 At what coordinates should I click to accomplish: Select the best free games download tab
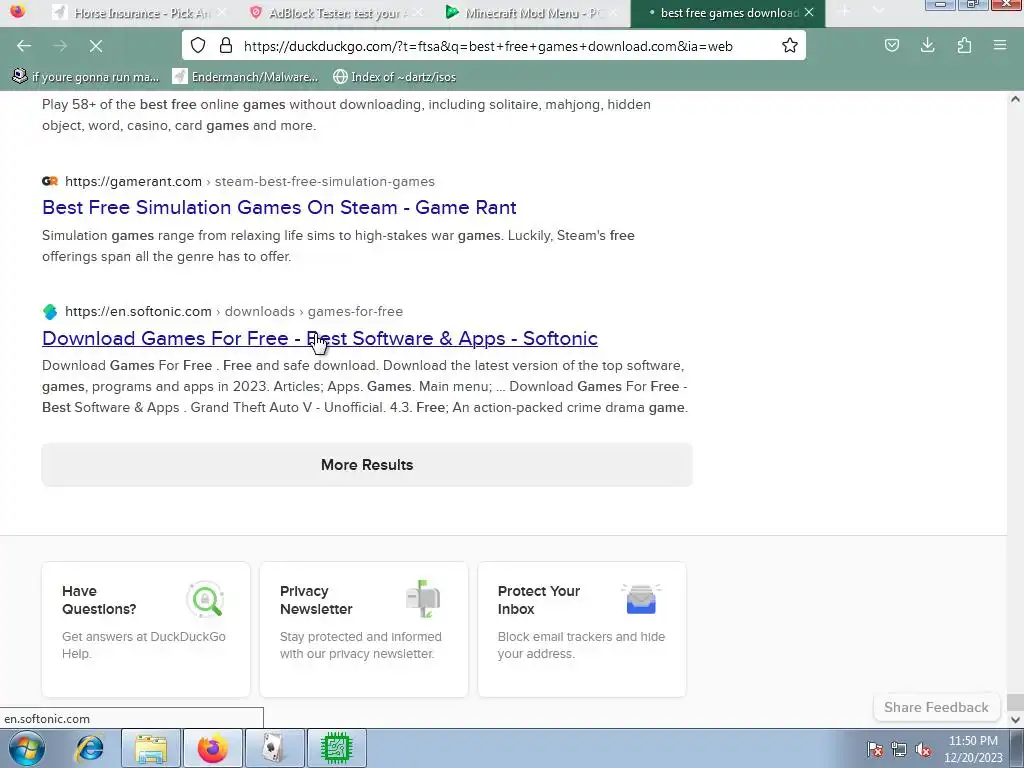pyautogui.click(x=728, y=12)
